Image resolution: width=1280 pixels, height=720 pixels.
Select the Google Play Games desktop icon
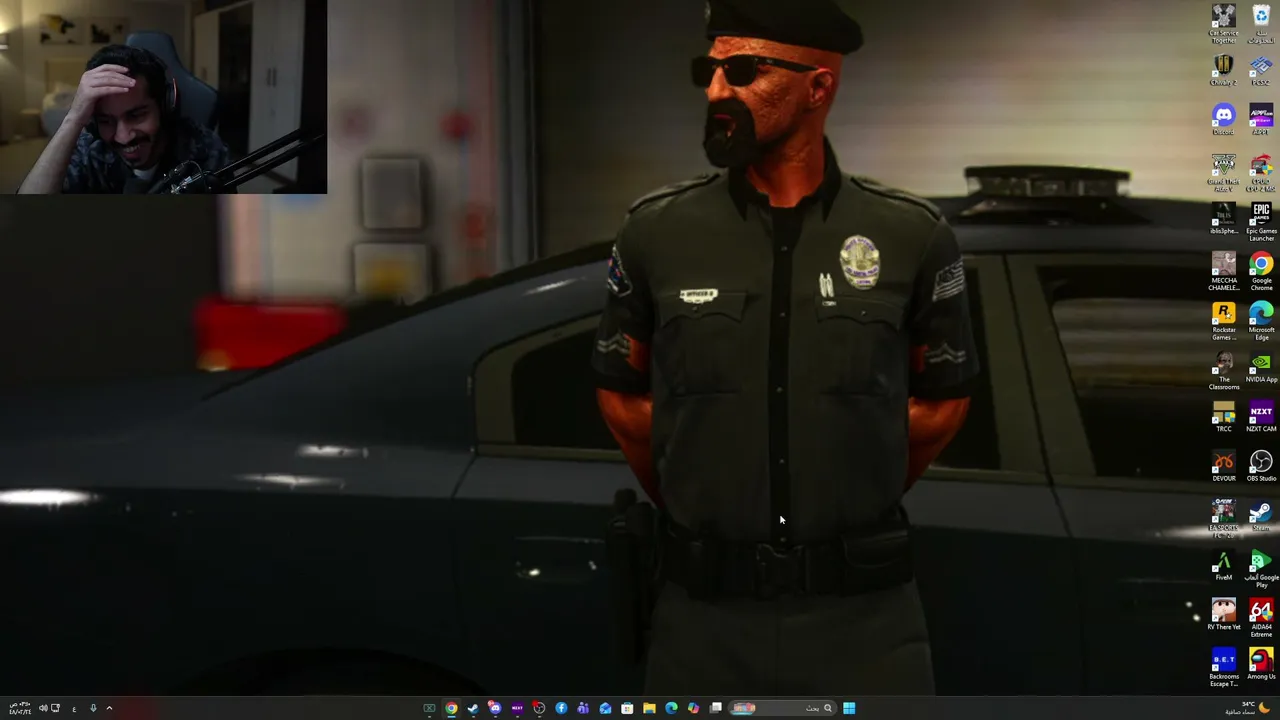point(1261,568)
